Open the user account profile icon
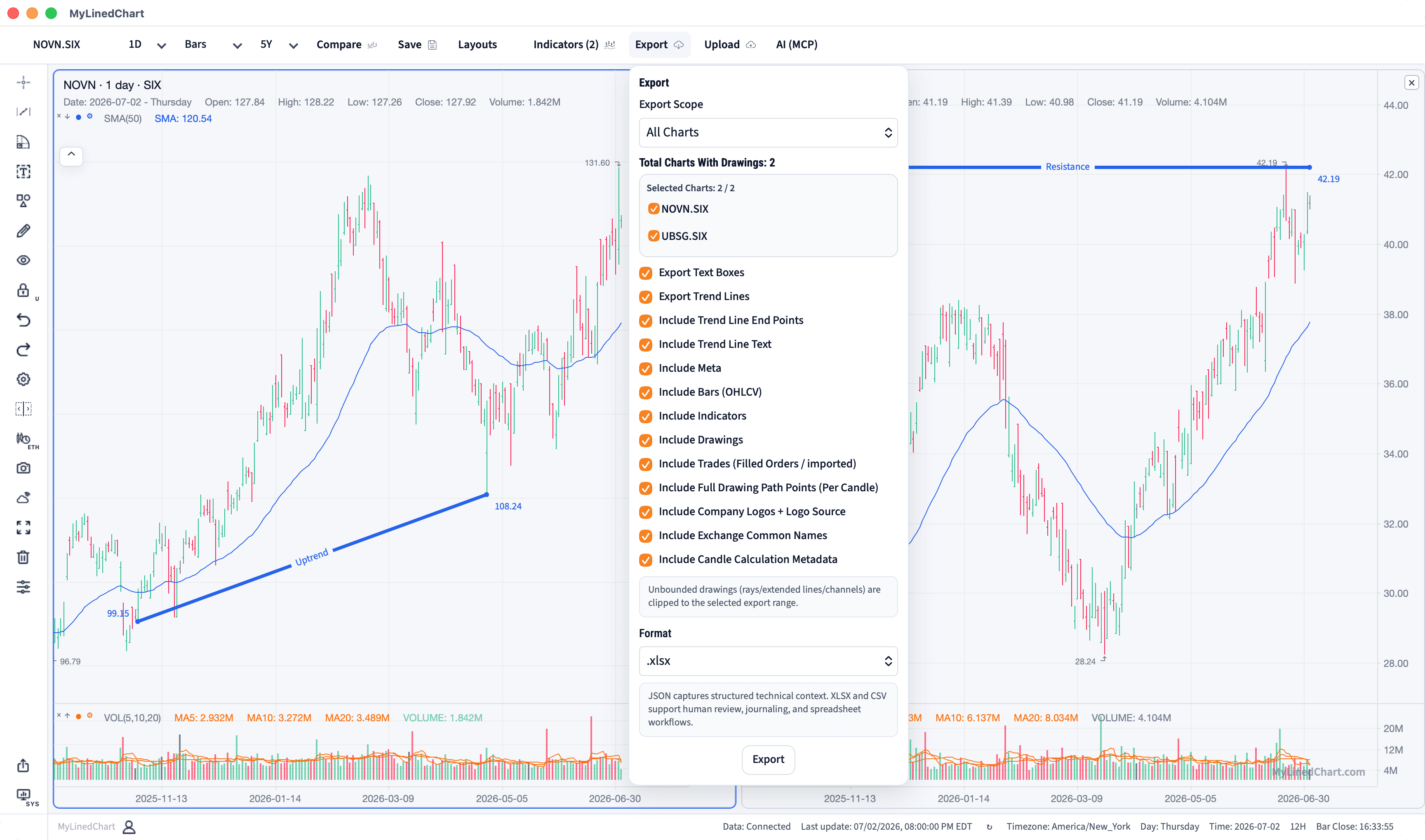Image resolution: width=1425 pixels, height=840 pixels. pyautogui.click(x=129, y=827)
